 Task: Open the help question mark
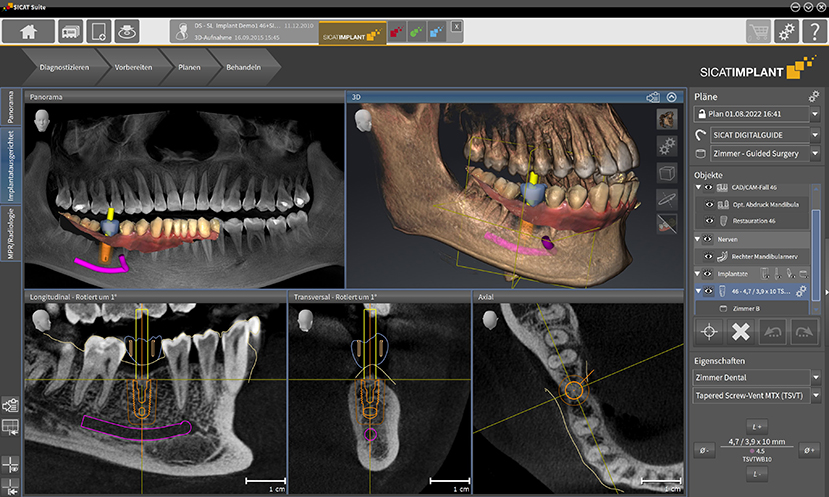point(815,31)
